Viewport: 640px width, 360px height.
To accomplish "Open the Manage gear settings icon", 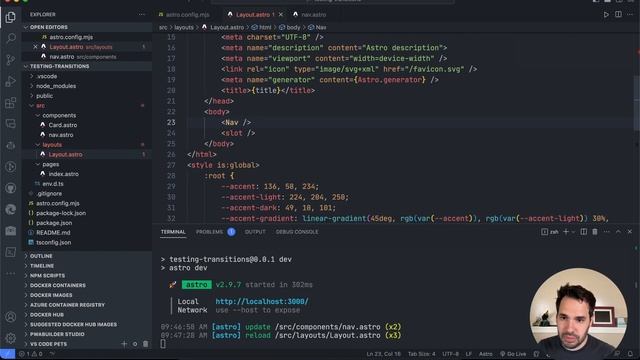I will coord(11,338).
